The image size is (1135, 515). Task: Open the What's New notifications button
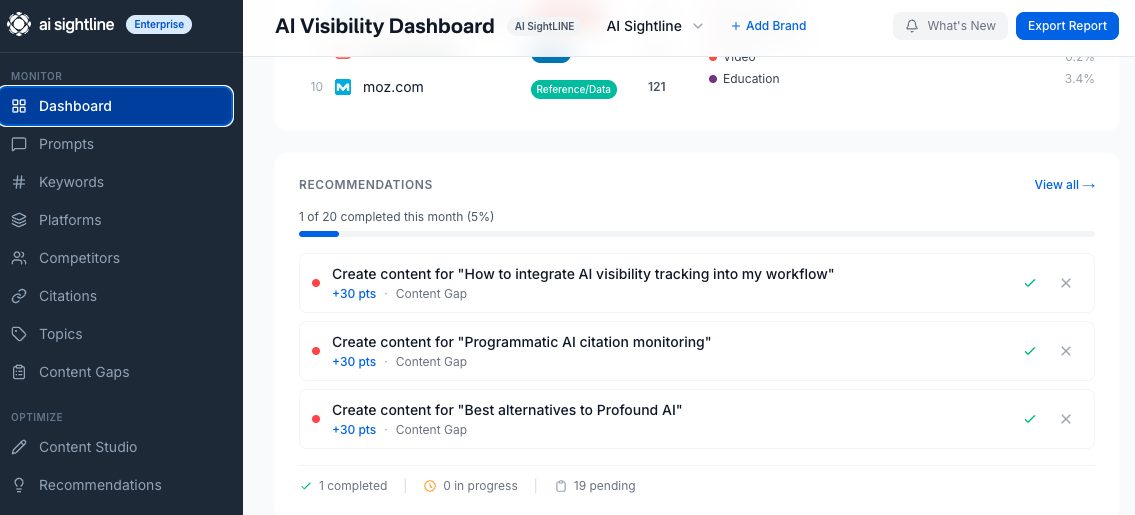click(949, 26)
